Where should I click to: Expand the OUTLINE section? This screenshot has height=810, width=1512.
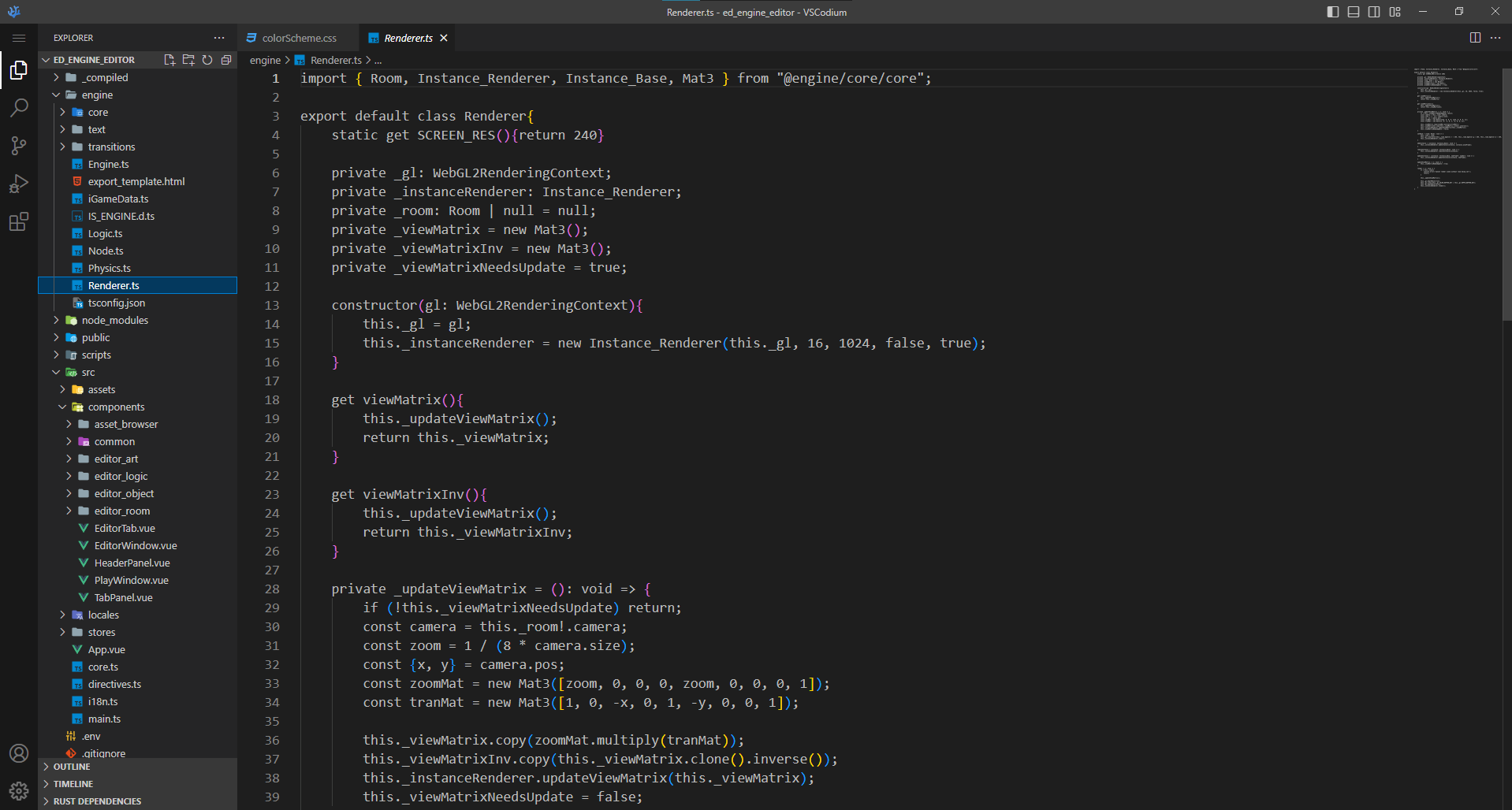click(138, 767)
